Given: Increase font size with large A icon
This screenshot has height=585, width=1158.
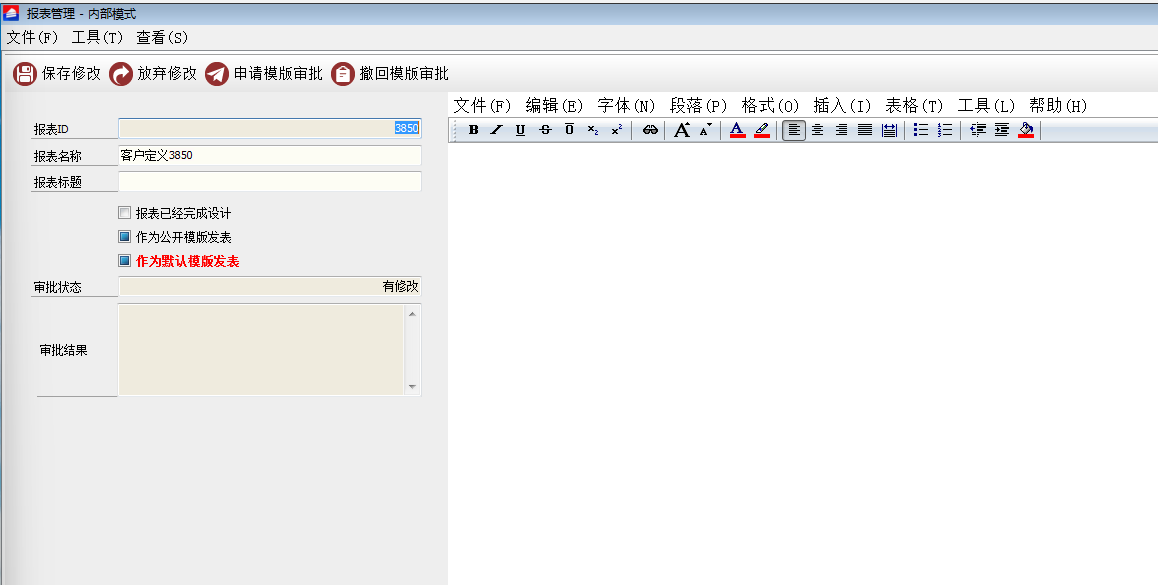Looking at the screenshot, I should pos(682,130).
